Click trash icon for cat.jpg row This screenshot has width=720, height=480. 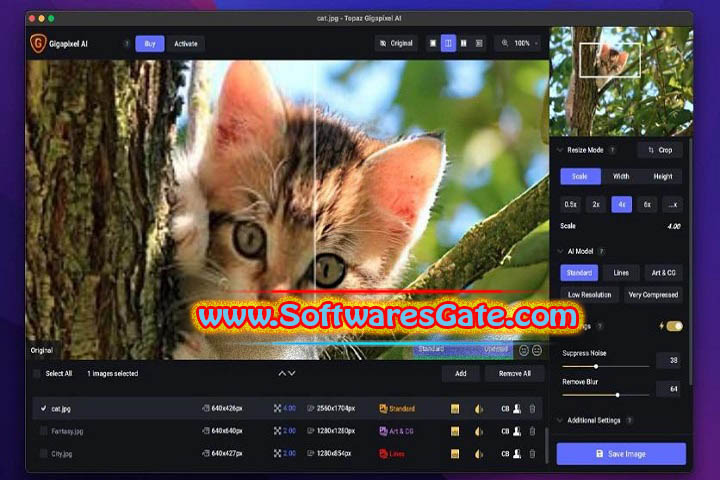(x=532, y=408)
